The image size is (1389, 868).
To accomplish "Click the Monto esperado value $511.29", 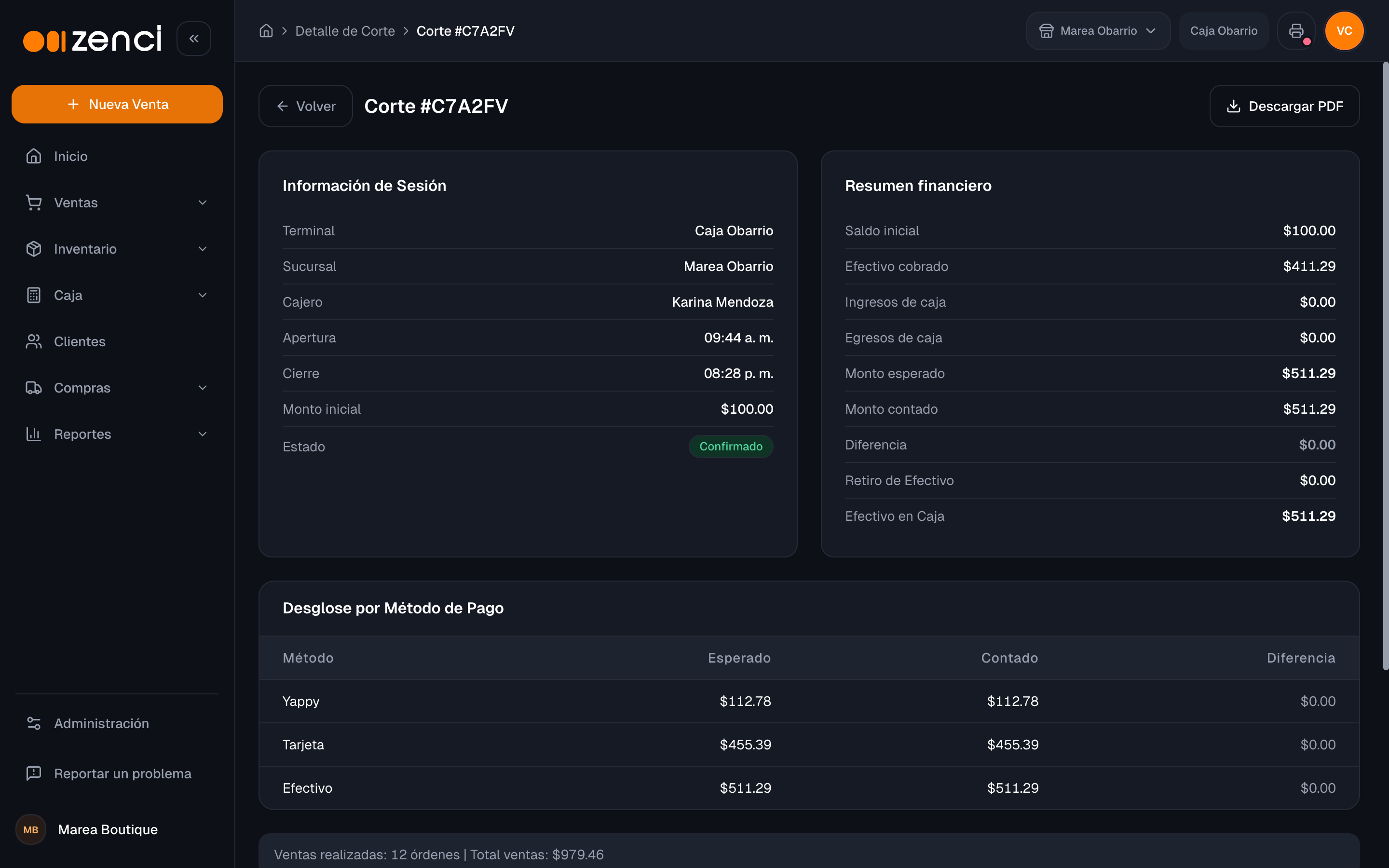I will click(1308, 374).
